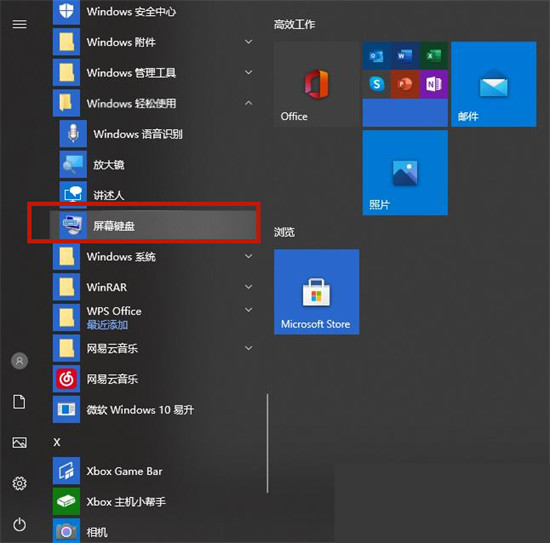Select the 屏幕键盘 label
Viewport: 550px width, 543px height.
tap(114, 226)
